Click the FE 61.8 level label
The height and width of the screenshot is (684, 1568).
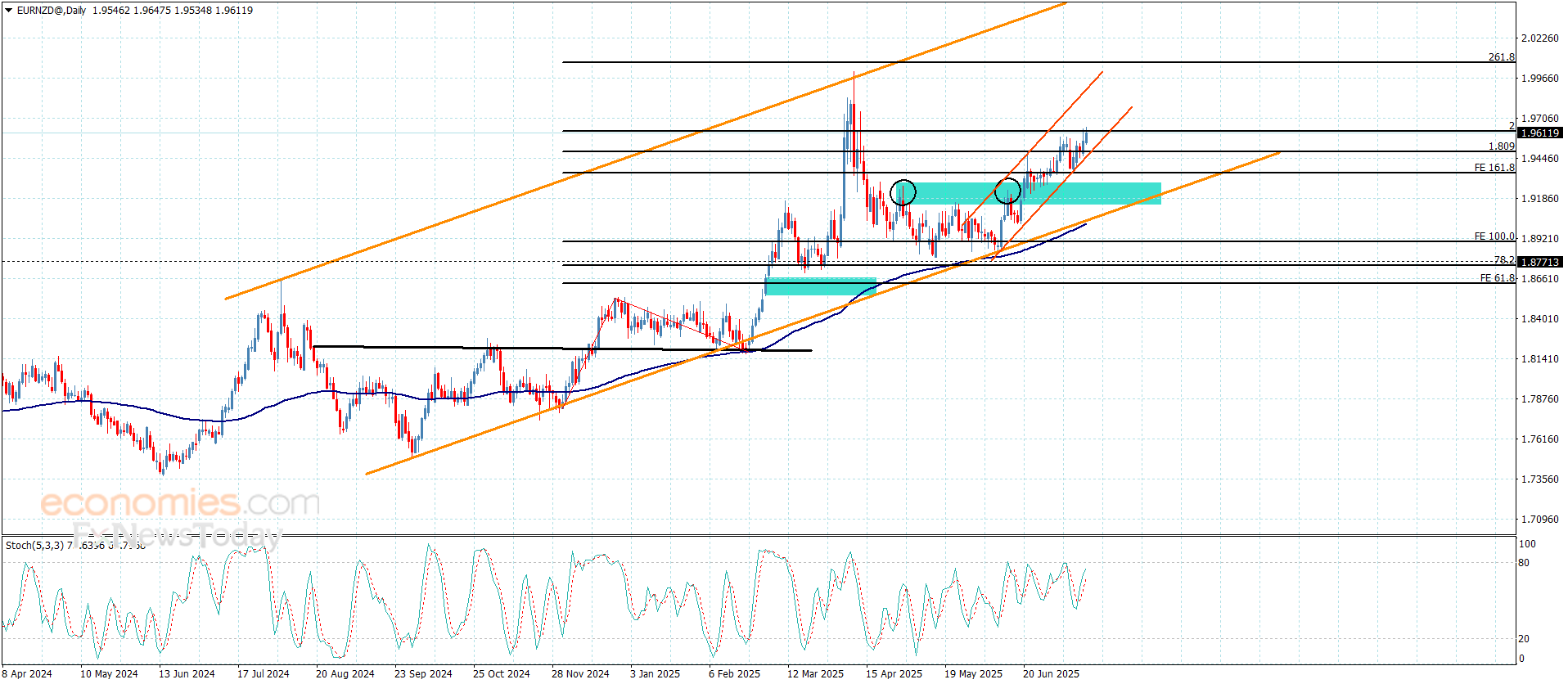click(1497, 278)
